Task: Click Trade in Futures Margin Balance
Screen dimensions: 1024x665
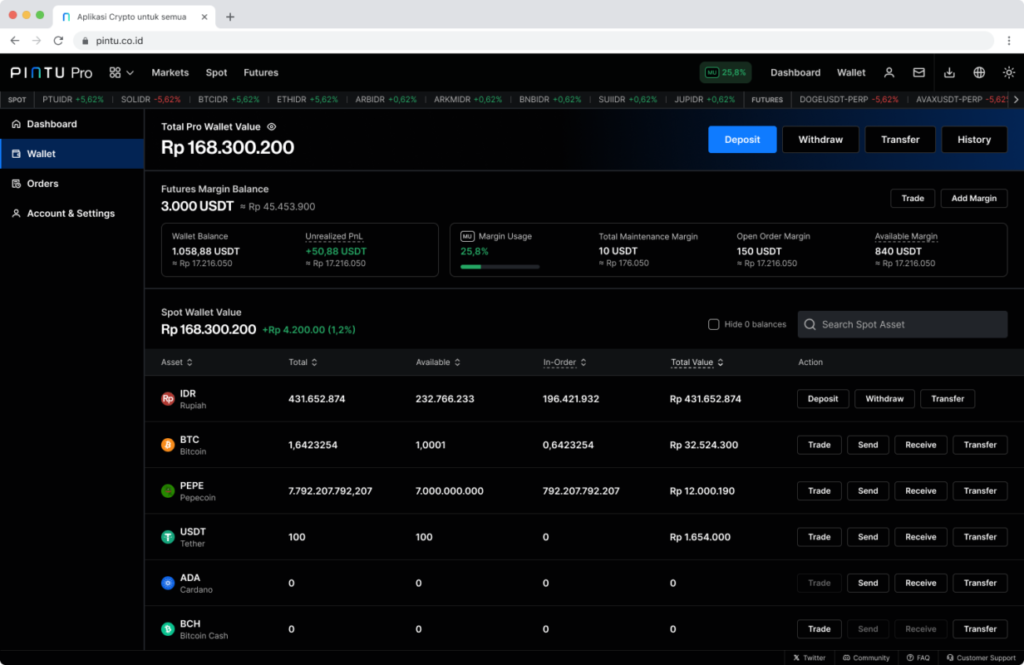Action: coord(912,199)
